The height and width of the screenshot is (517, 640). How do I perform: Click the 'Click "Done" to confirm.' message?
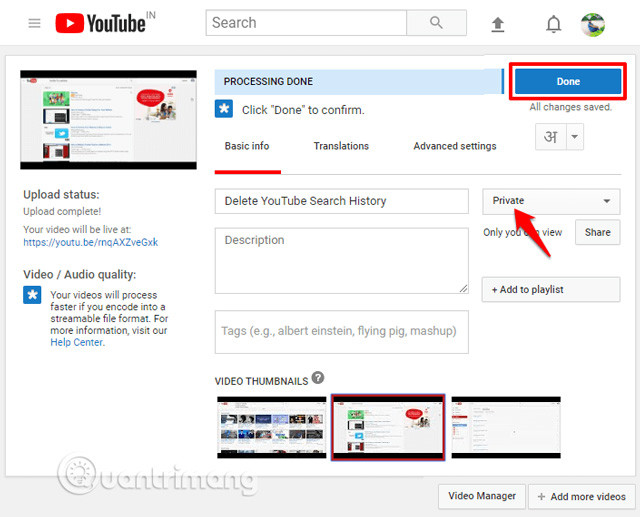click(303, 110)
